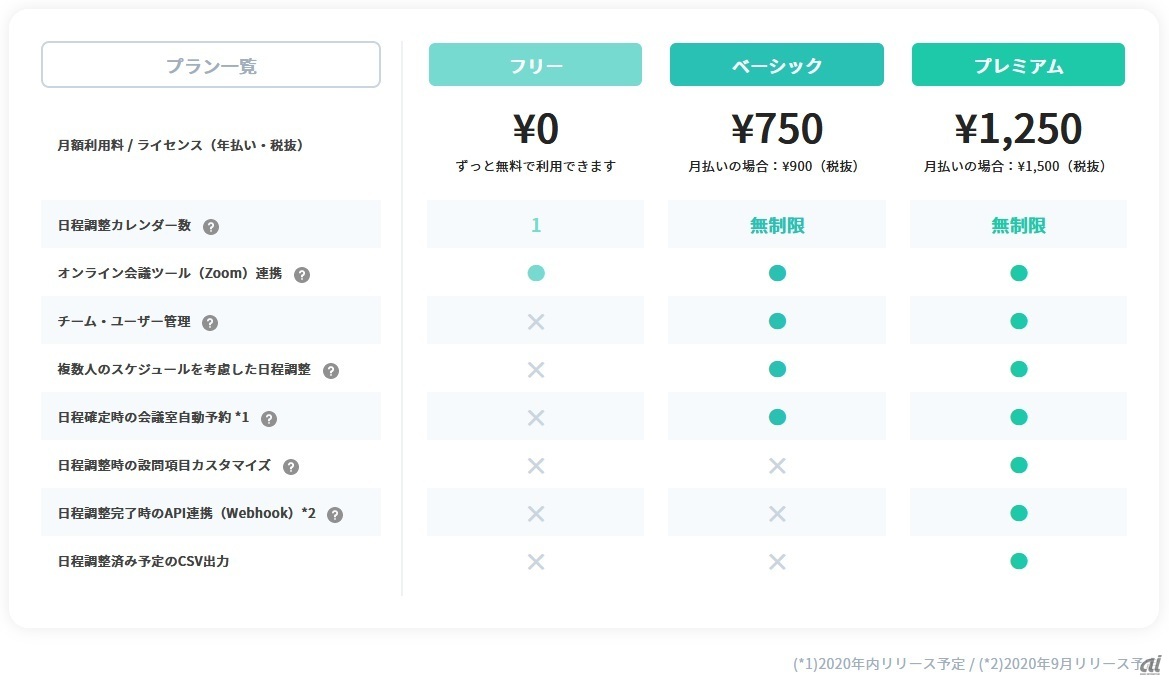
Task: Click X mark for チーム・ユーザー管理 under フリー
Action: 536,321
